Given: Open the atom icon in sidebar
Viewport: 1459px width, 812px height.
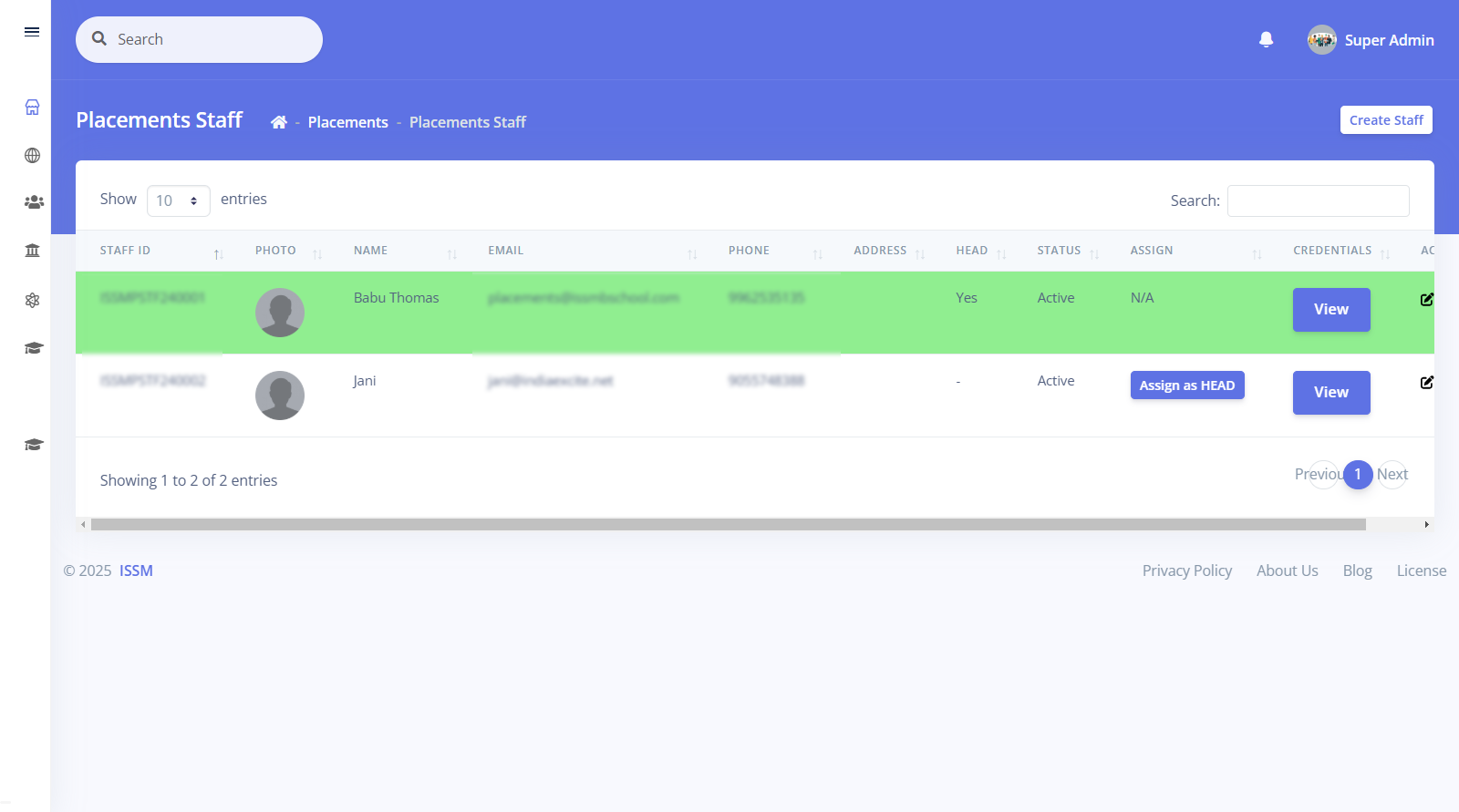Looking at the screenshot, I should [x=33, y=300].
